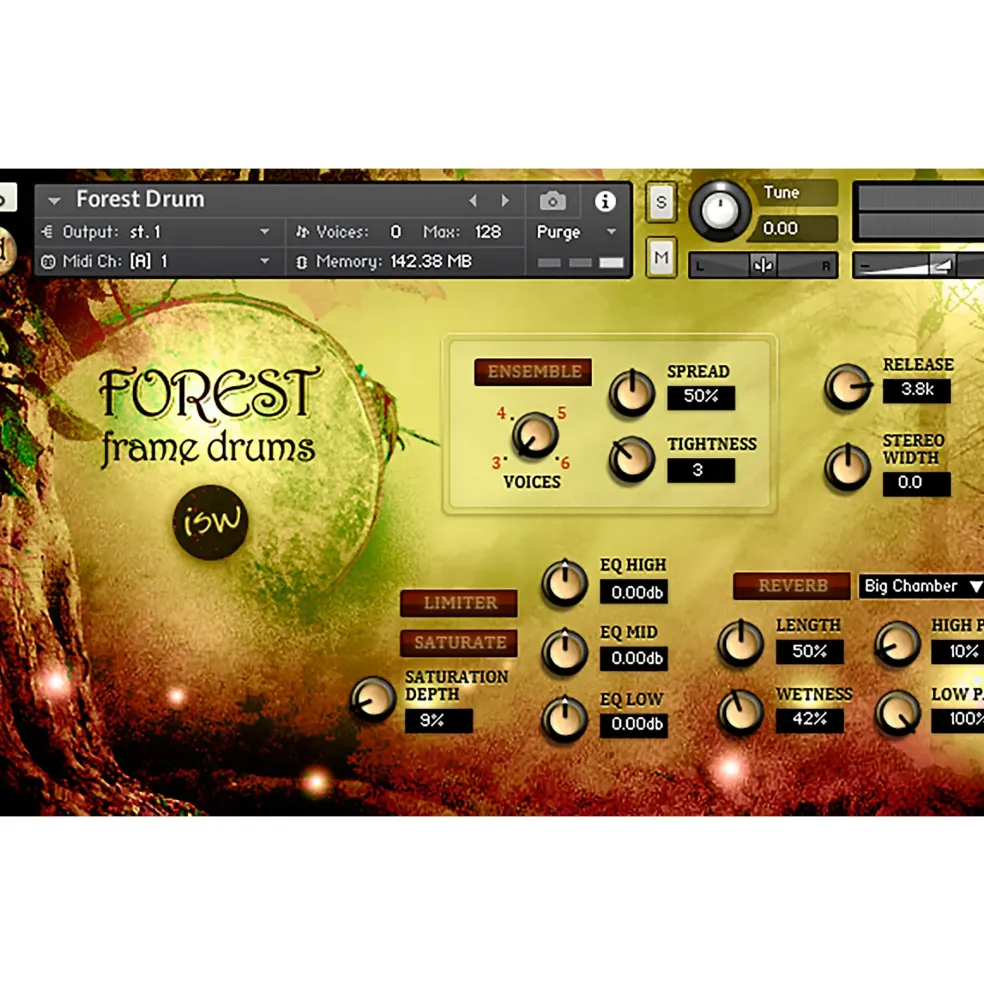Screen dimensions: 984x985
Task: Open the Midi Ch dropdown
Action: (265, 261)
